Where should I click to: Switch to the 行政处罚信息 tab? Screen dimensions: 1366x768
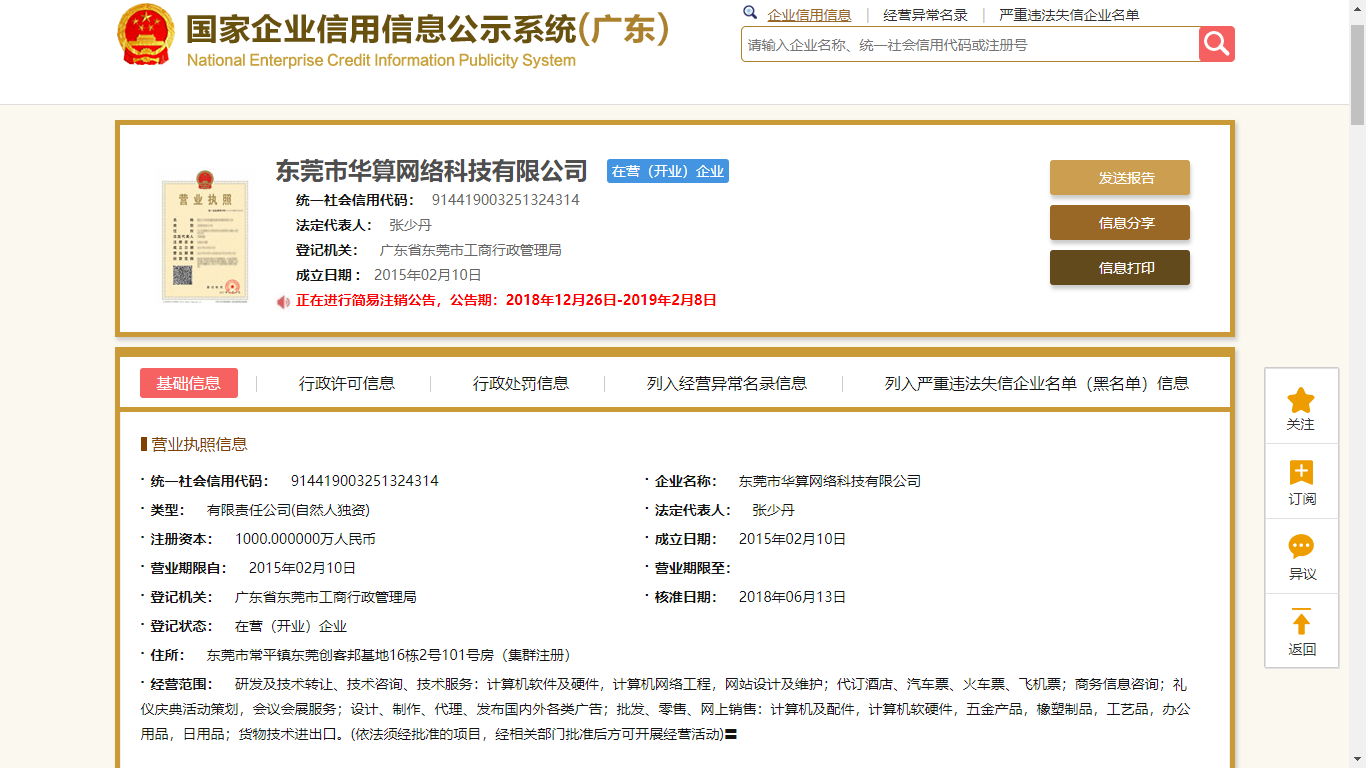click(521, 383)
